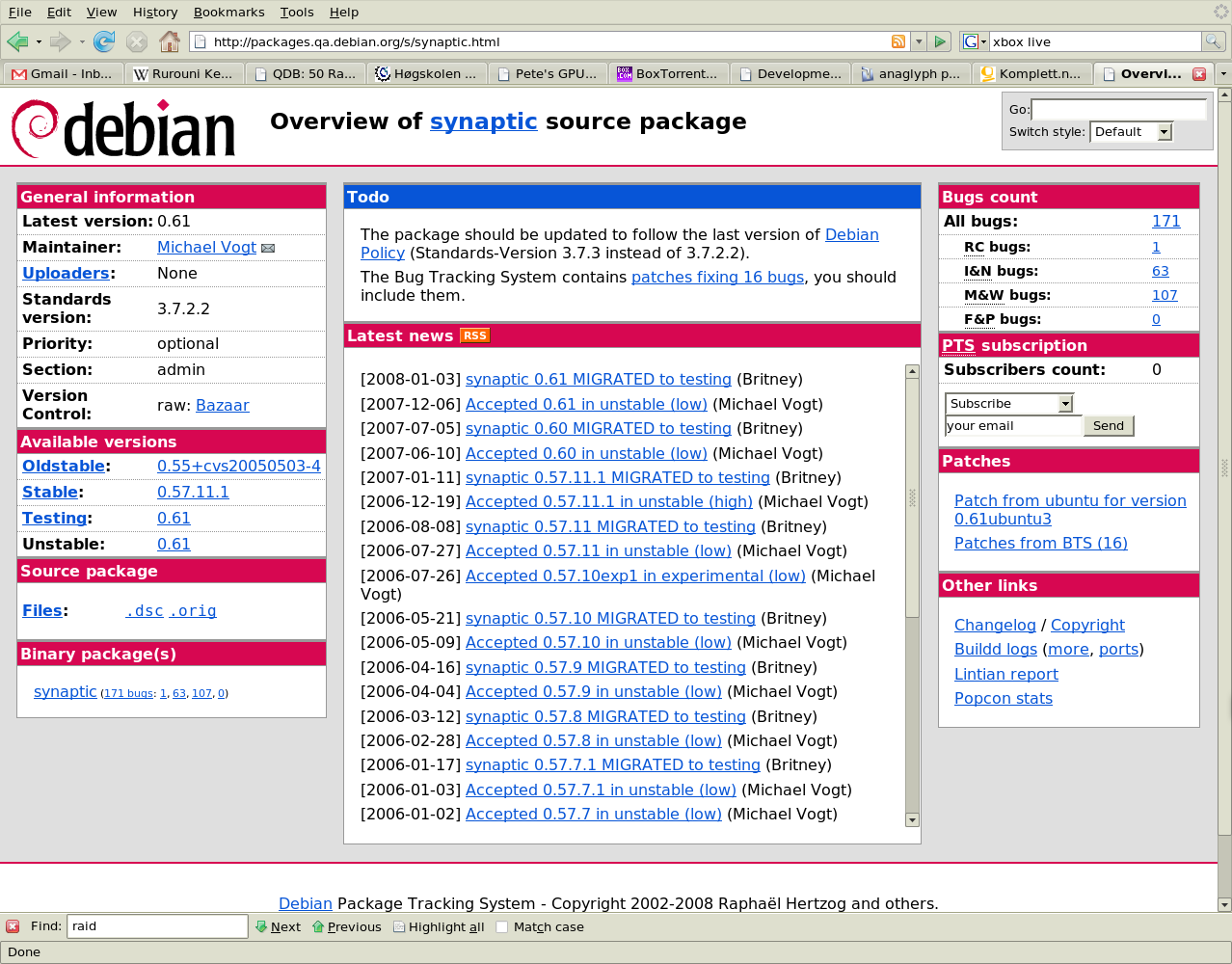The height and width of the screenshot is (964, 1232).
Task: Open Patches from BTS (16) link
Action: tap(1040, 544)
